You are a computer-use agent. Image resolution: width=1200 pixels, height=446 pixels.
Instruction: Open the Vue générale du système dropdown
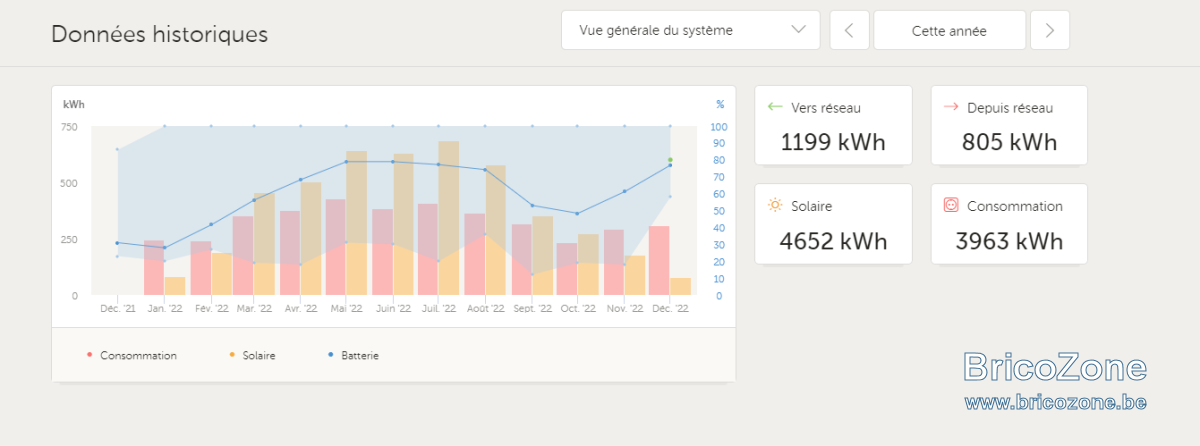(x=690, y=30)
